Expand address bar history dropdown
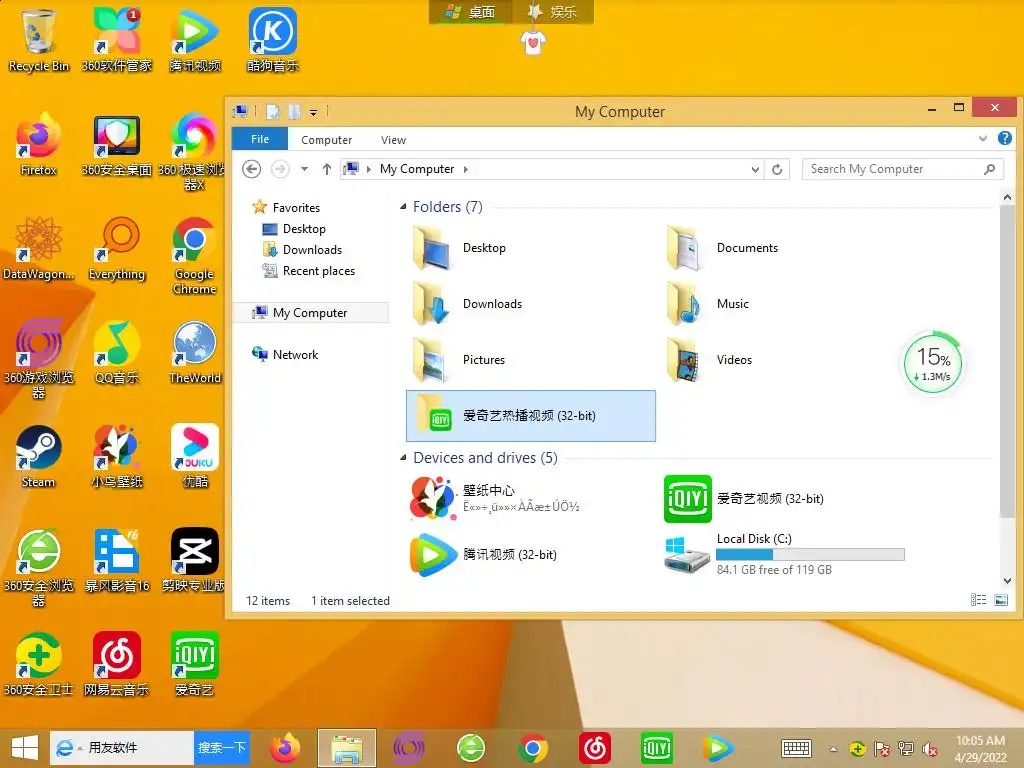Viewport: 1024px width, 768px height. pos(755,170)
